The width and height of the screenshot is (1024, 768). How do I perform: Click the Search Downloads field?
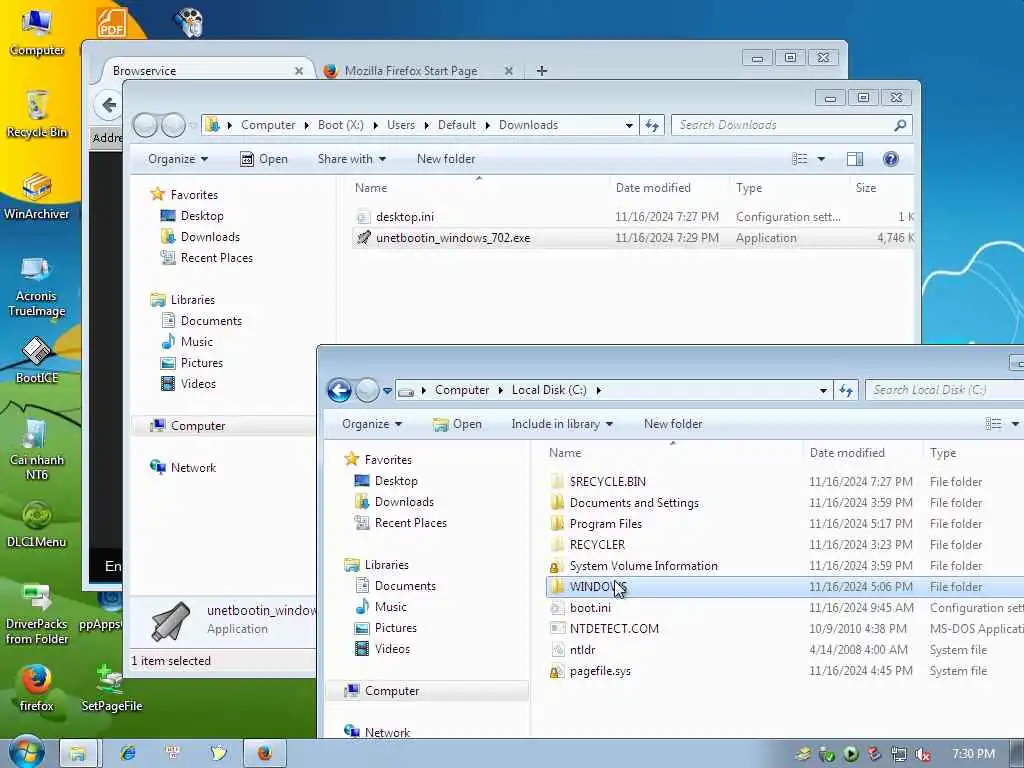pos(784,125)
